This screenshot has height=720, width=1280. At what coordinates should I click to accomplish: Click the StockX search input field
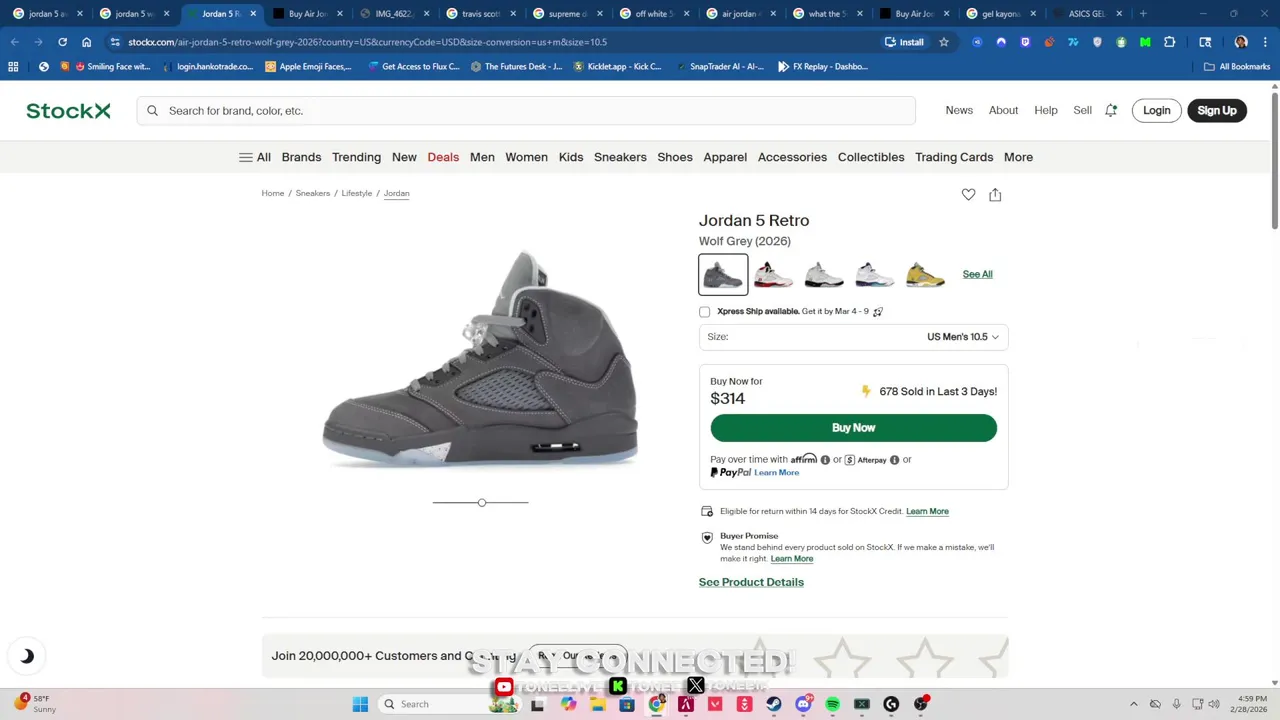point(526,111)
